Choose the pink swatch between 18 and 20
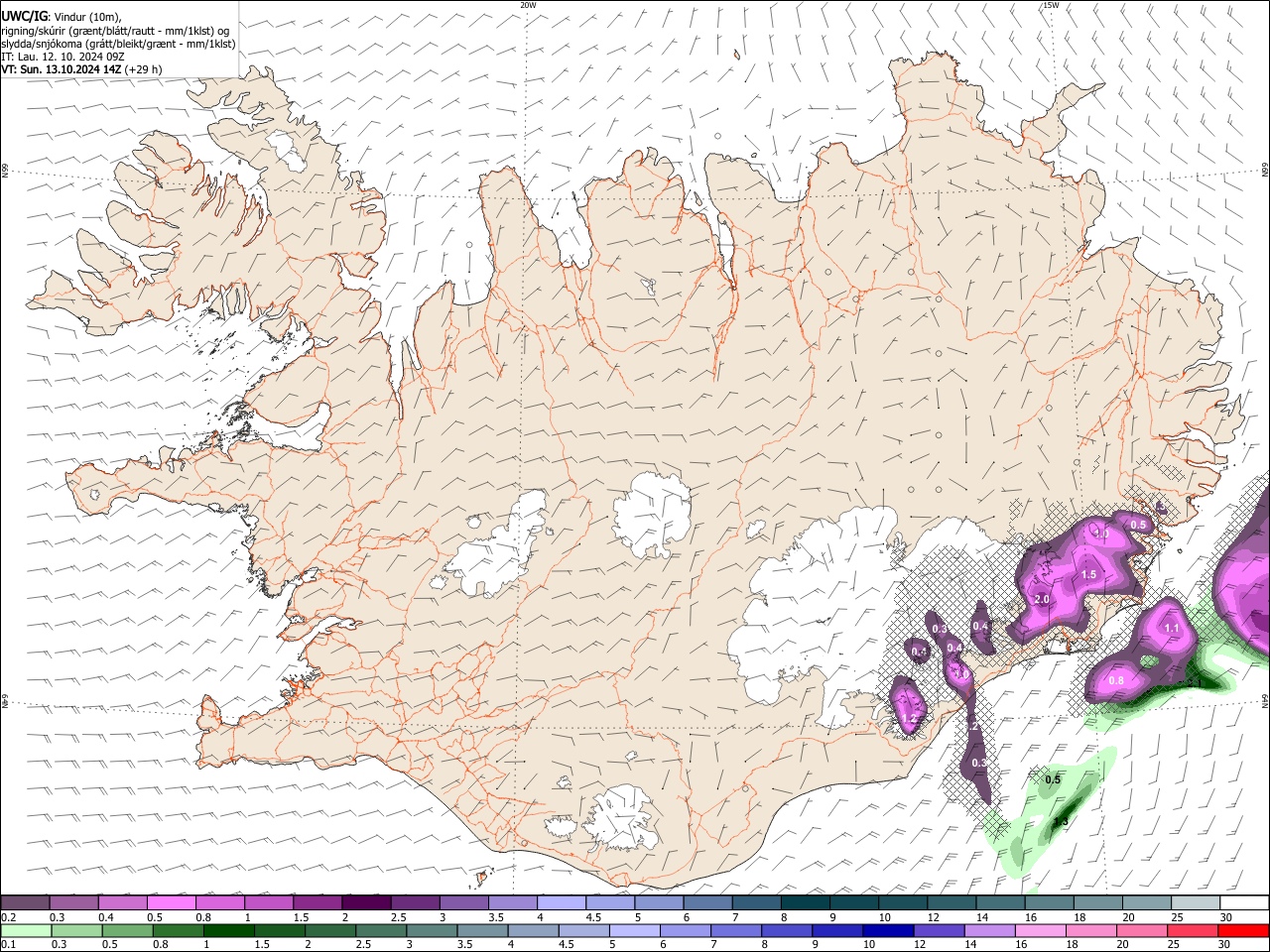The height and width of the screenshot is (952, 1270). coord(1089,930)
